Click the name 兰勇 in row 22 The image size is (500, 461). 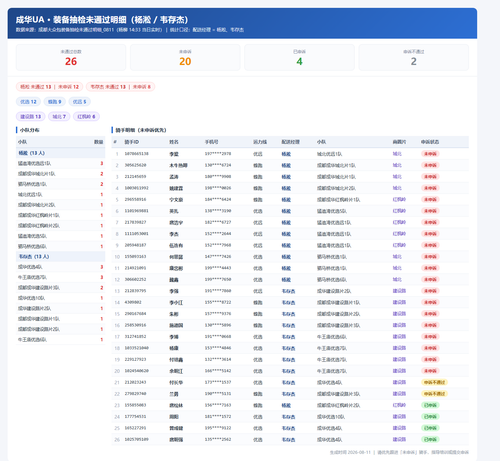(x=174, y=394)
